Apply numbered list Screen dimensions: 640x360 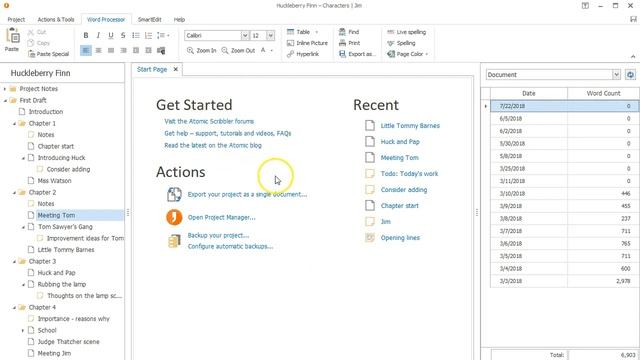148,36
